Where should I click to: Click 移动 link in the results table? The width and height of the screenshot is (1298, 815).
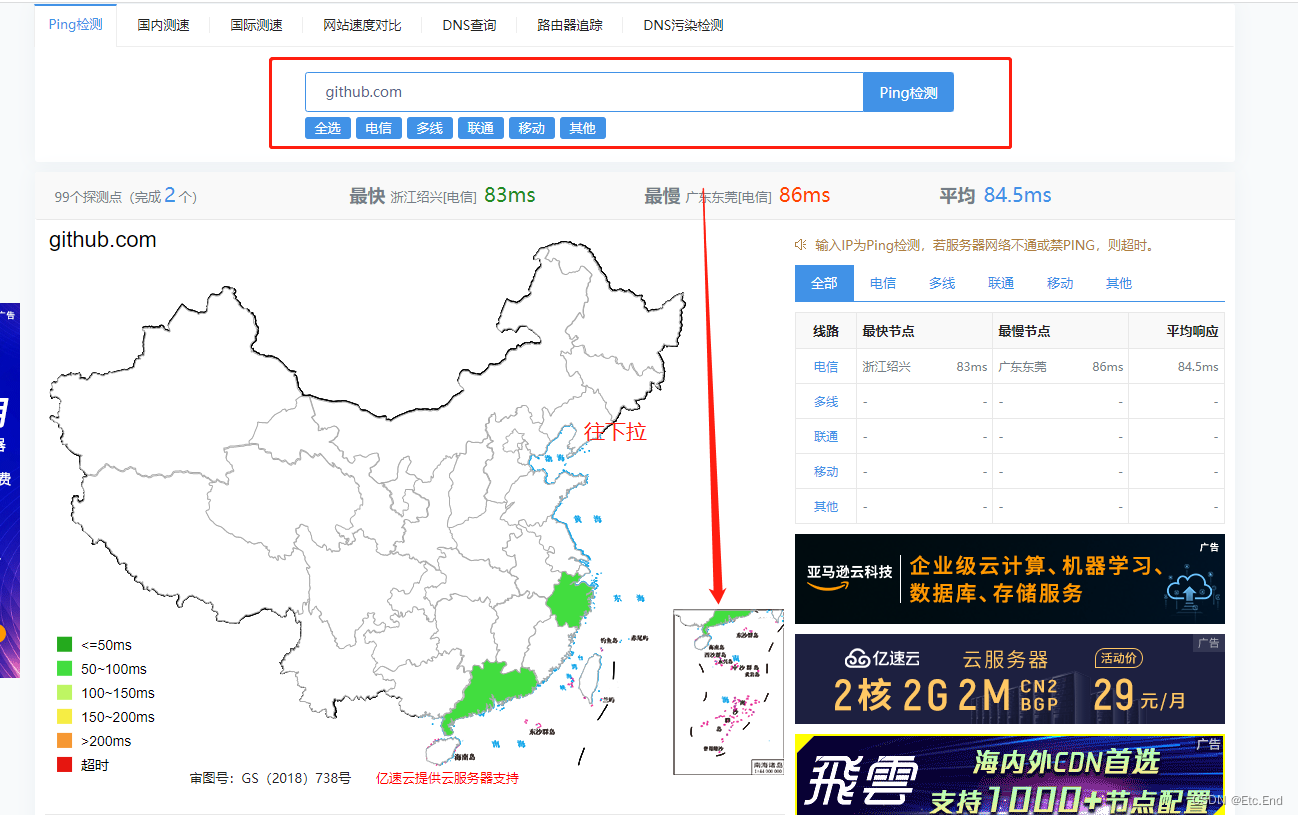(826, 472)
